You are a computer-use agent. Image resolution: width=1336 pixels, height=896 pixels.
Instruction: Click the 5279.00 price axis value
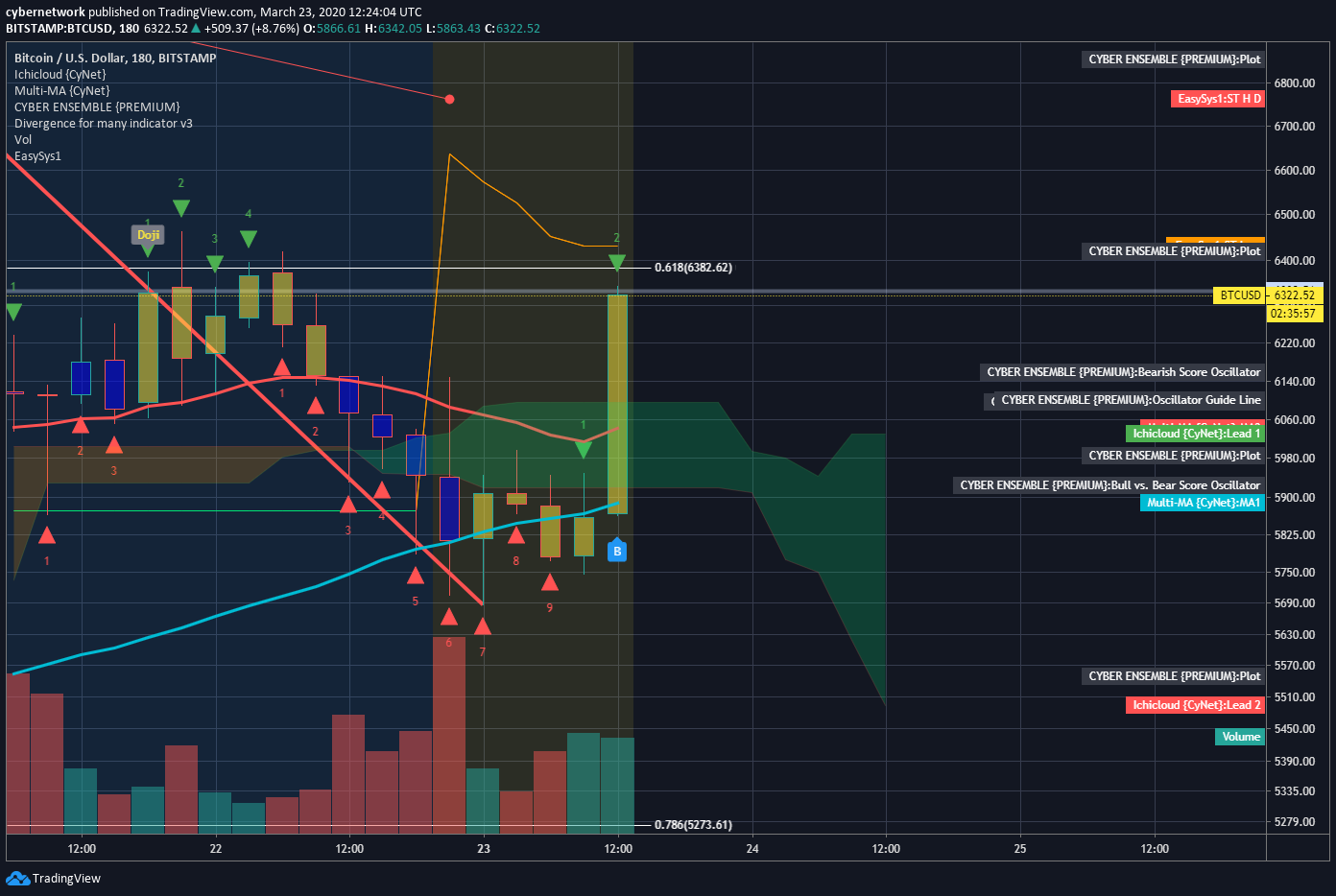[1295, 822]
